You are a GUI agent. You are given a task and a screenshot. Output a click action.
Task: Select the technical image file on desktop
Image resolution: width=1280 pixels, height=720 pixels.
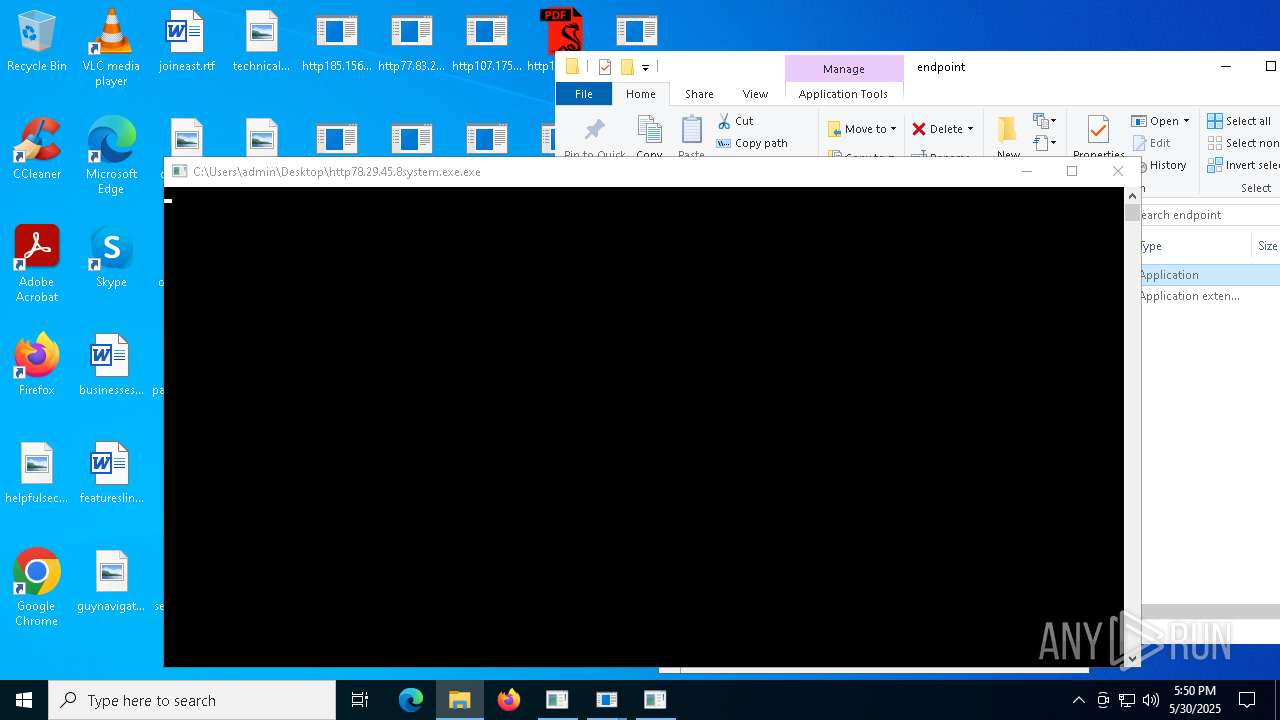point(261,42)
